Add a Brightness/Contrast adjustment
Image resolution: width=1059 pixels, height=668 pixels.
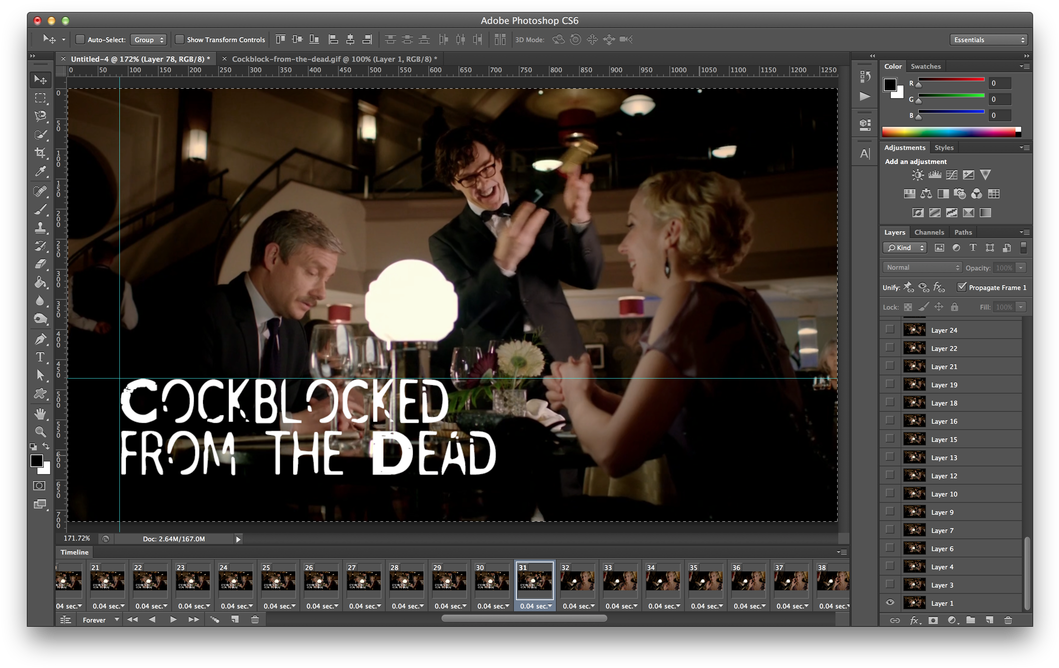click(917, 175)
